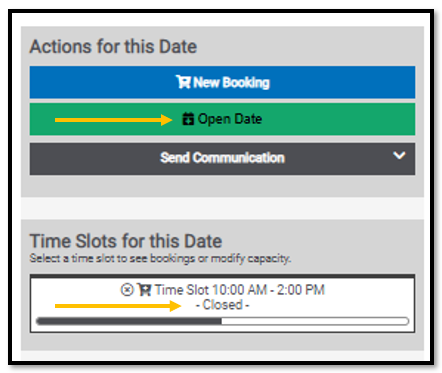Viewport: 442px width, 373px height.
Task: Expand the chevron on Send Communication
Action: point(399,155)
